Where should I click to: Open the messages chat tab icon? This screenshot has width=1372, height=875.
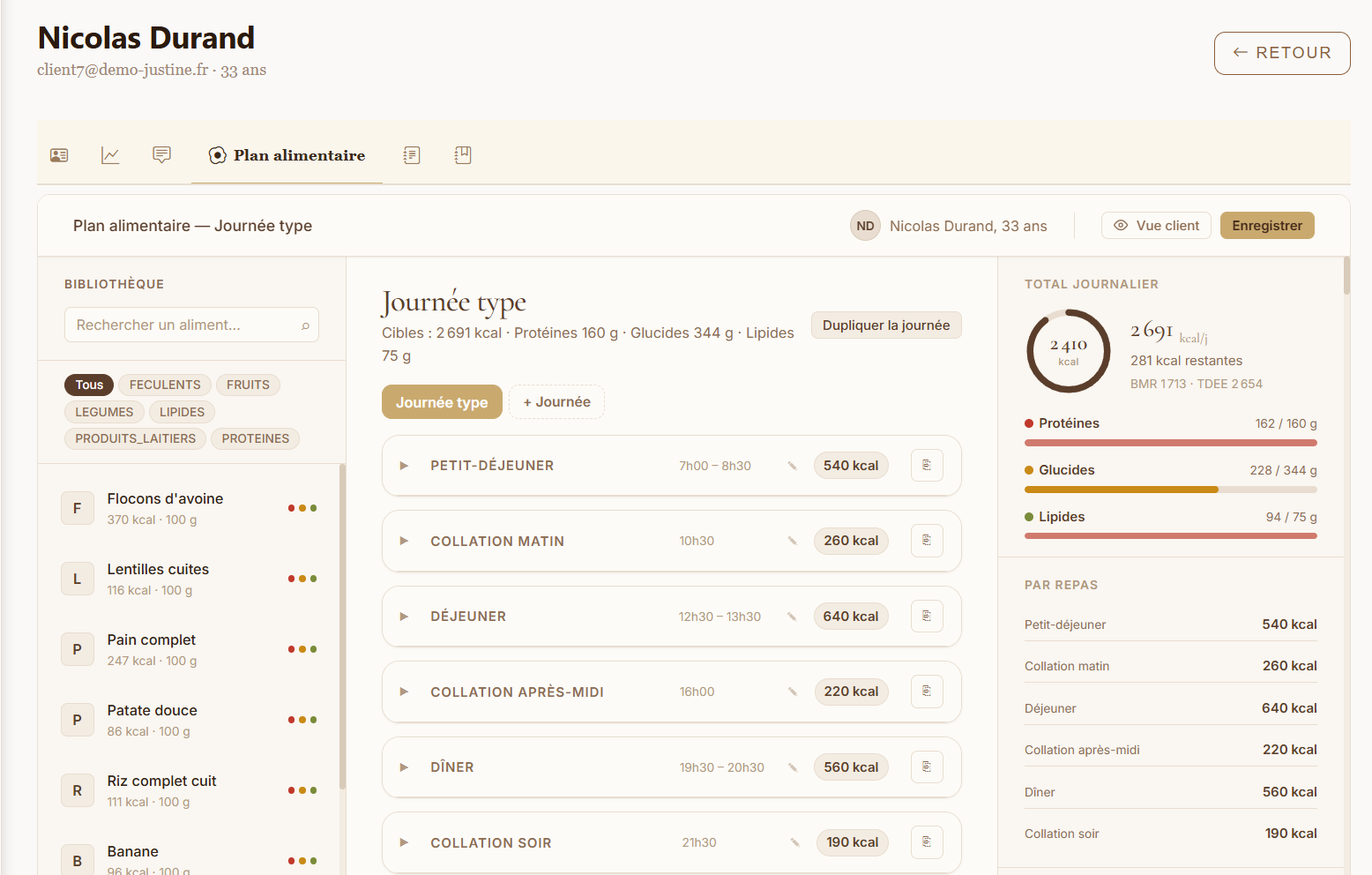161,155
